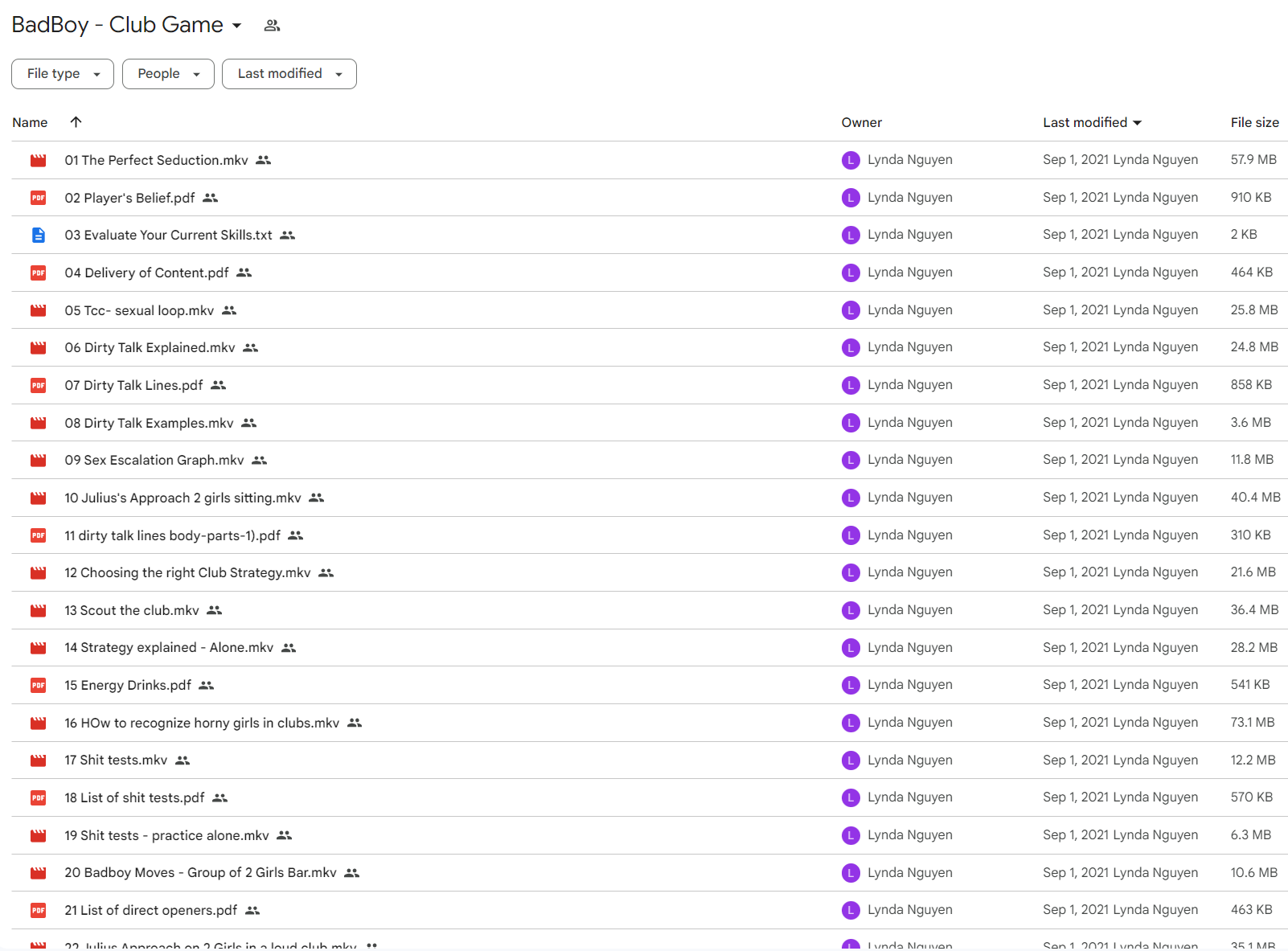Click PDF icon of 07 Dirty Talk Lines.pdf
The width and height of the screenshot is (1288, 951).
coord(38,385)
